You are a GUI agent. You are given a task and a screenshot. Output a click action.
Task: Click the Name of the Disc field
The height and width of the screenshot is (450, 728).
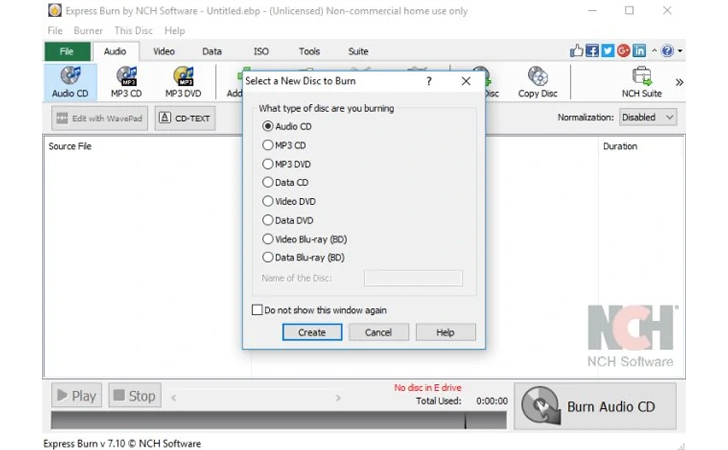[x=413, y=278]
